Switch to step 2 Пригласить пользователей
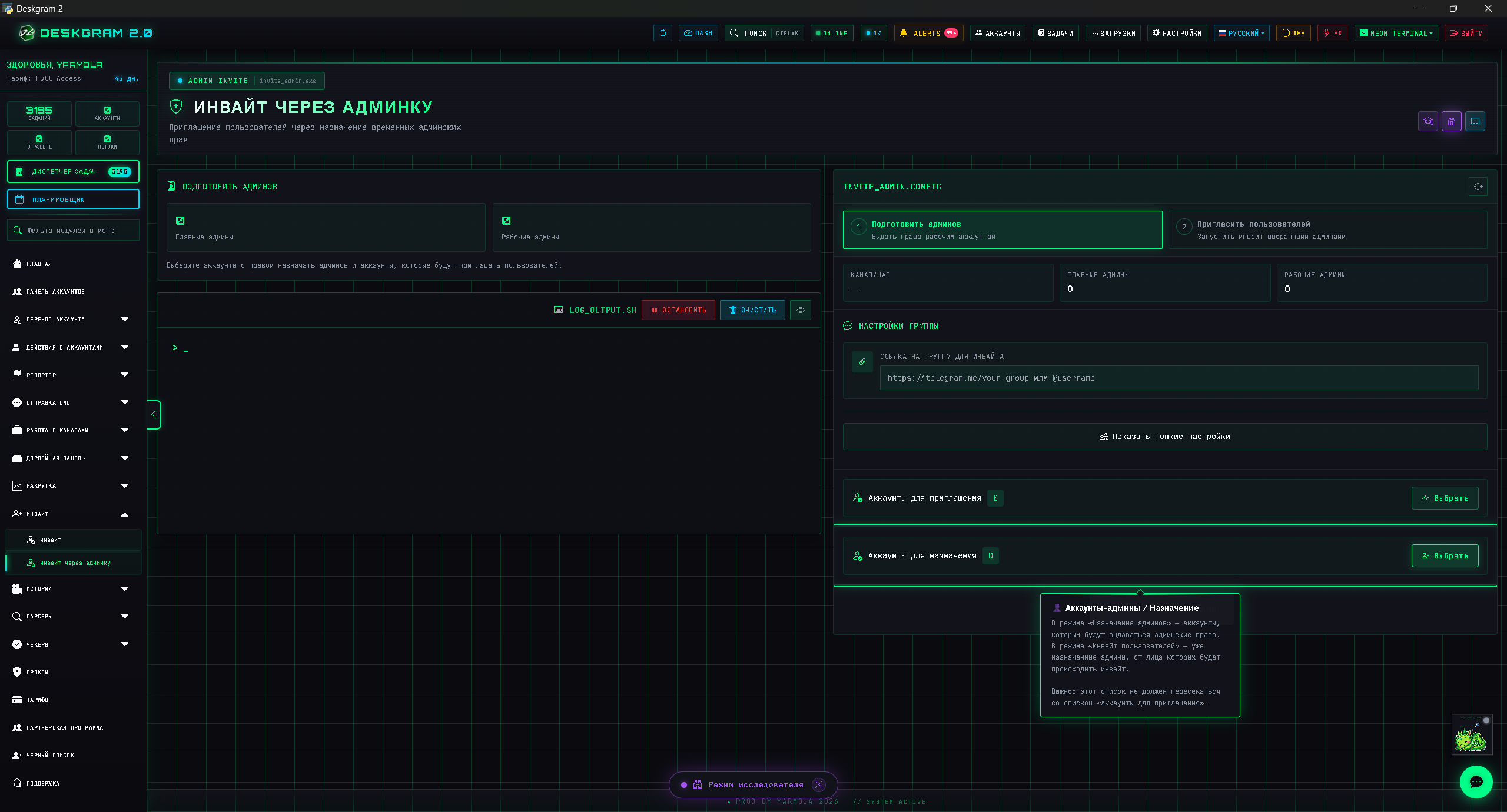The width and height of the screenshot is (1507, 812). (x=1327, y=229)
